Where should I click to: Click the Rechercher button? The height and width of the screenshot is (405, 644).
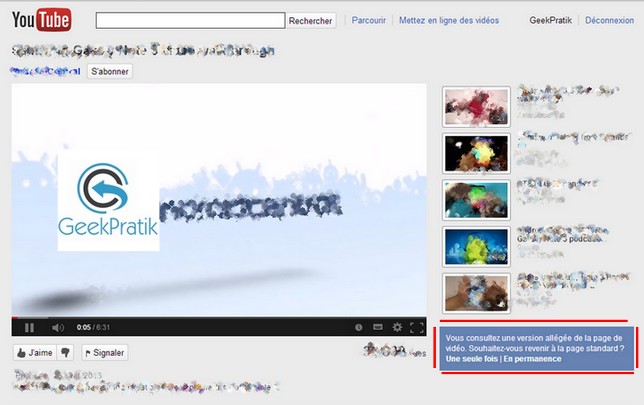click(310, 21)
